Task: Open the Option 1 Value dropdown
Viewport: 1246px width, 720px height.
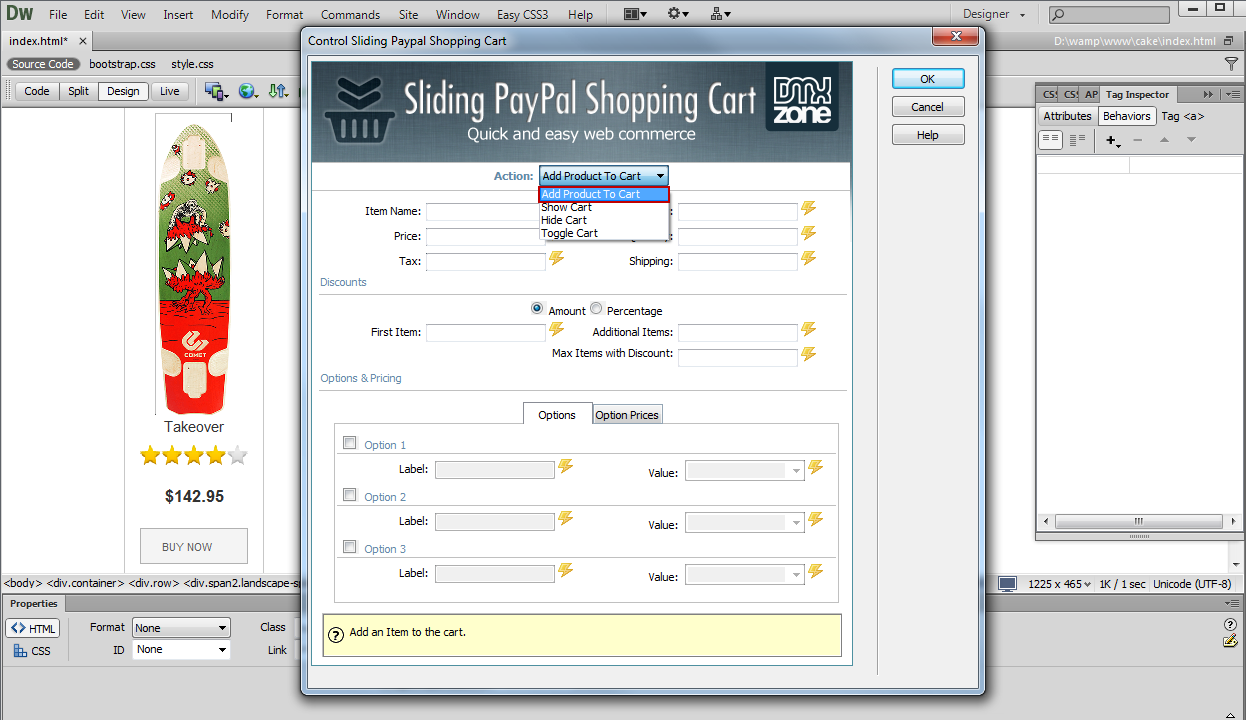Action: tap(744, 471)
